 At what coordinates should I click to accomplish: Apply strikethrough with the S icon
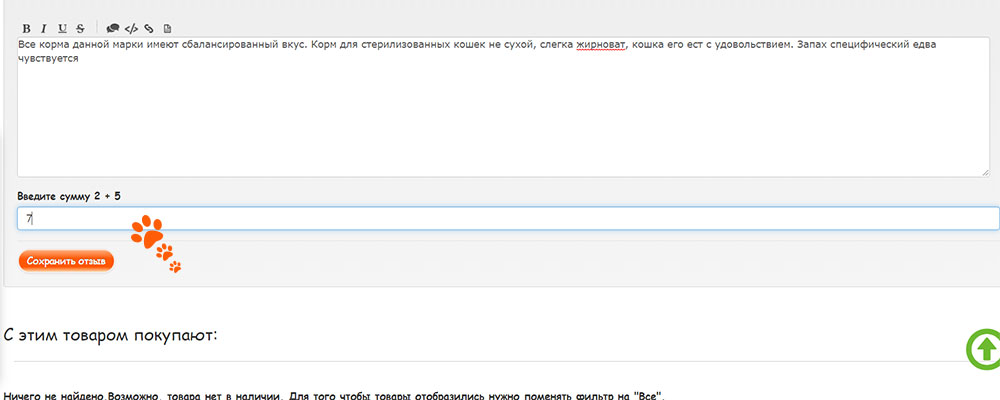(80, 28)
